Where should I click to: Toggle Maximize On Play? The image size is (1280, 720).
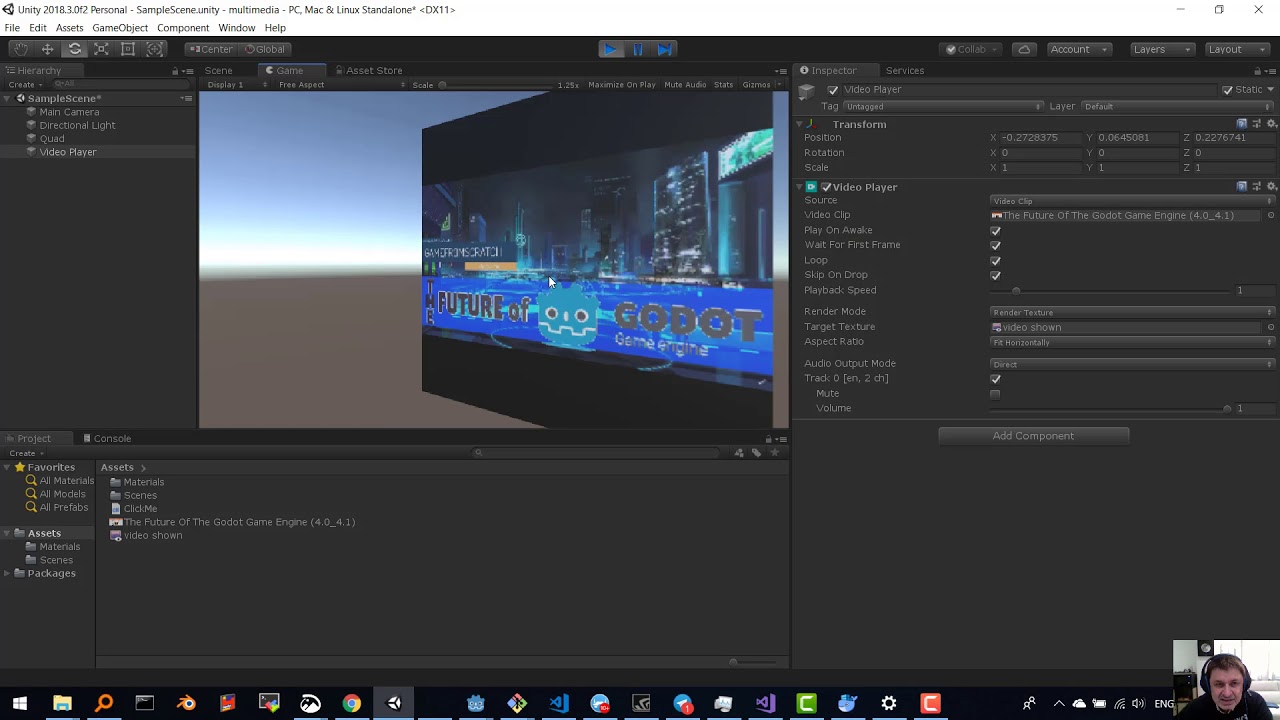[621, 85]
